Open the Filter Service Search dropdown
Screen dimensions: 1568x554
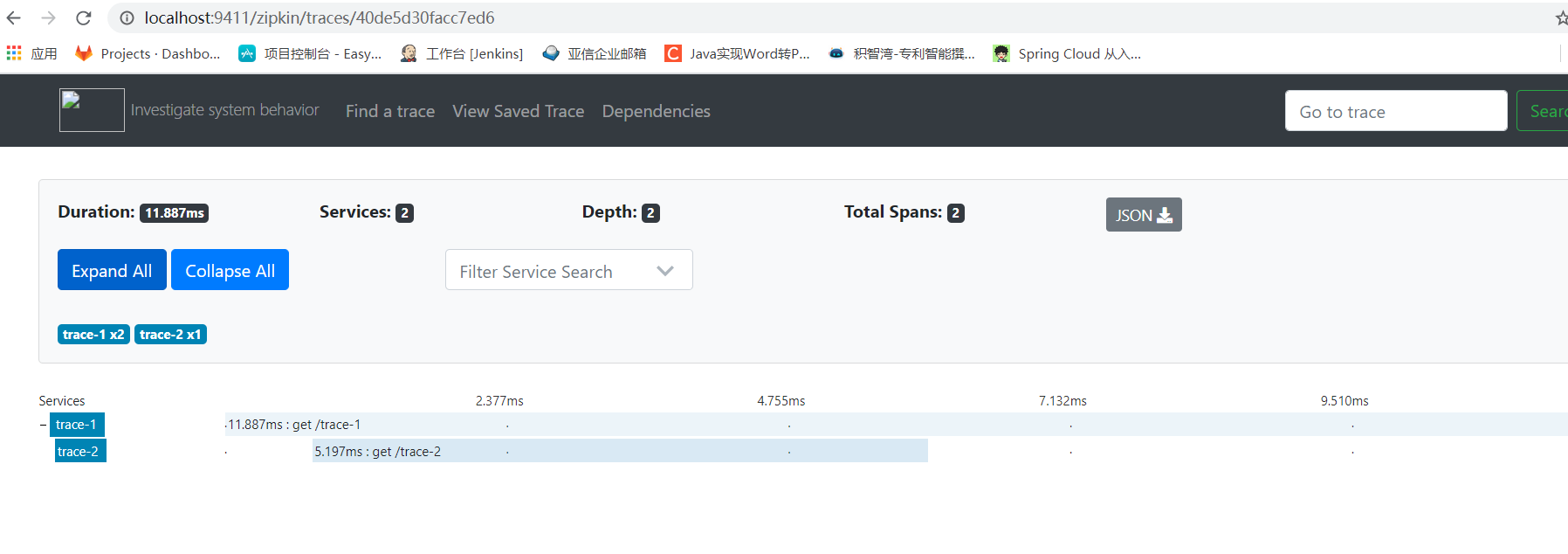click(568, 270)
